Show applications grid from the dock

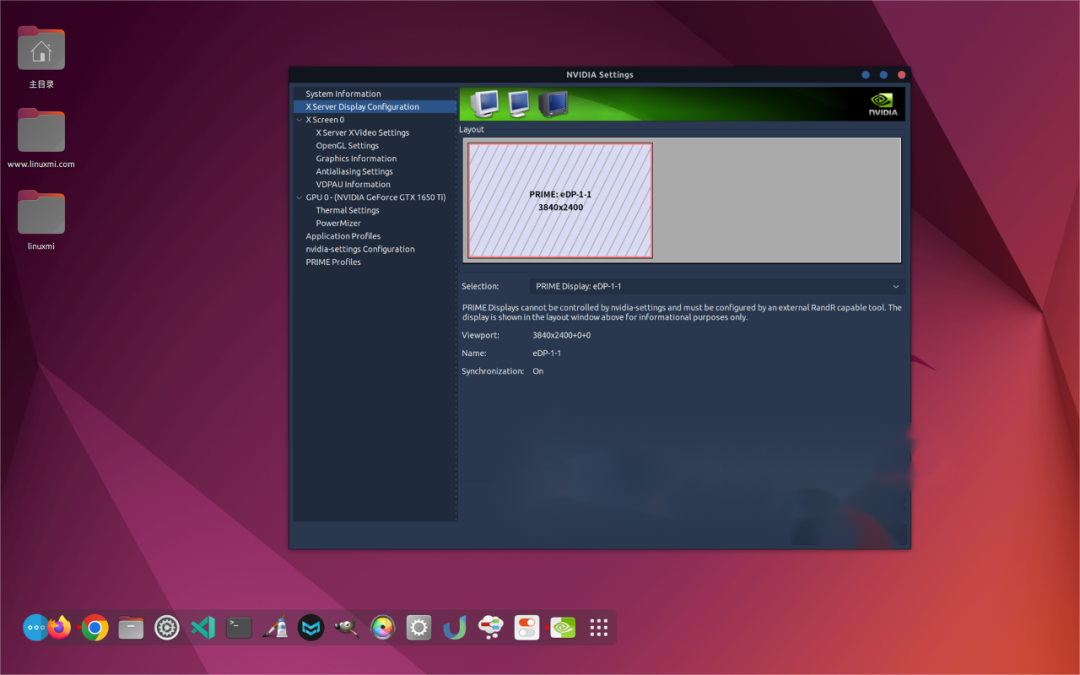tap(599, 627)
